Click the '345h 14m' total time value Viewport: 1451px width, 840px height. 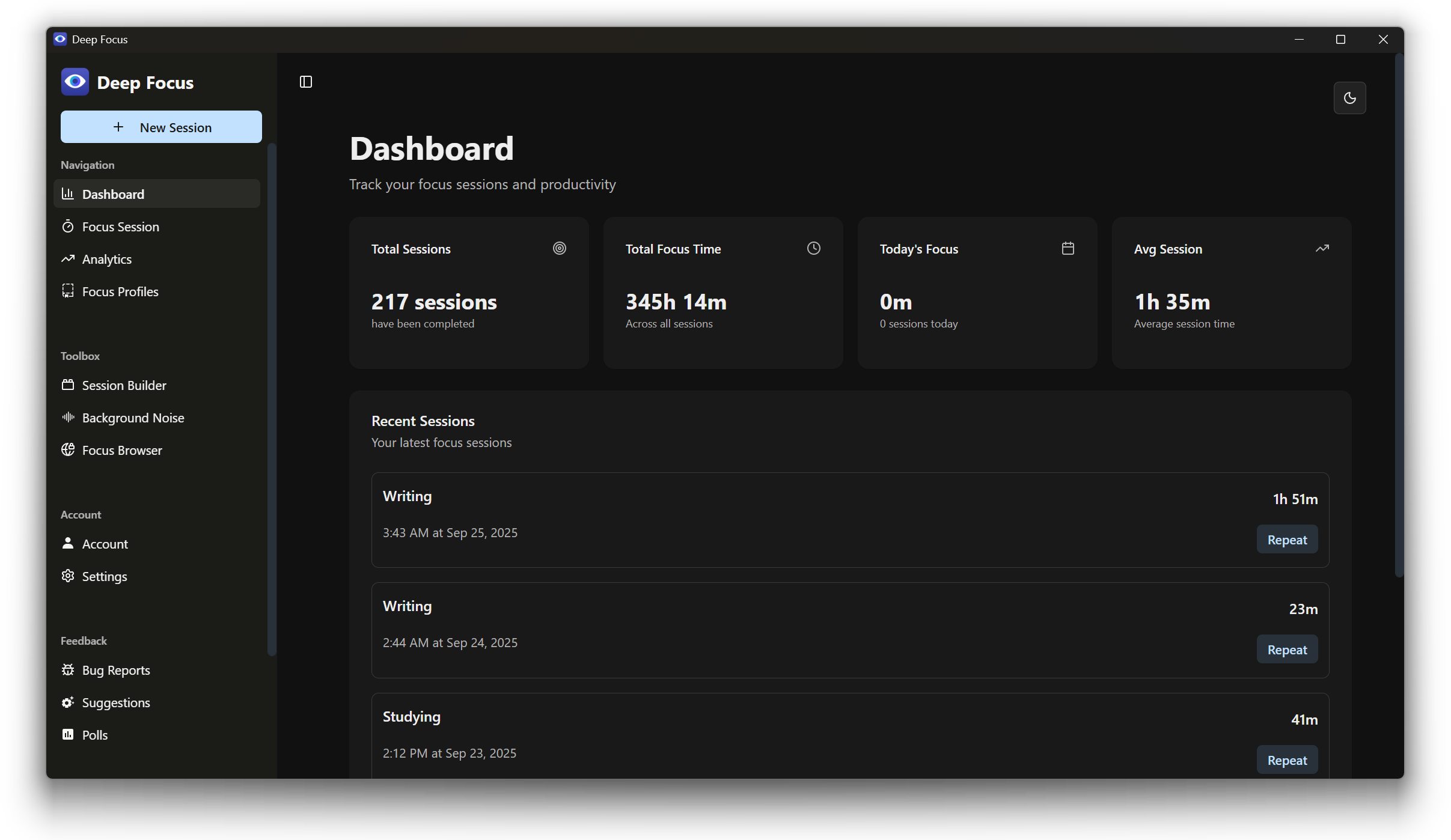[676, 302]
